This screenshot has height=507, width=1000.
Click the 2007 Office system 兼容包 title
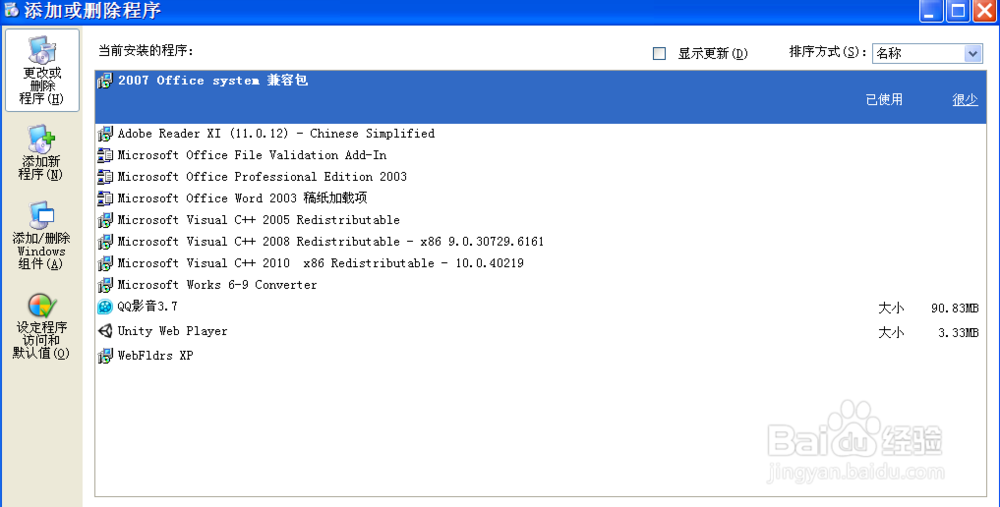point(213,80)
